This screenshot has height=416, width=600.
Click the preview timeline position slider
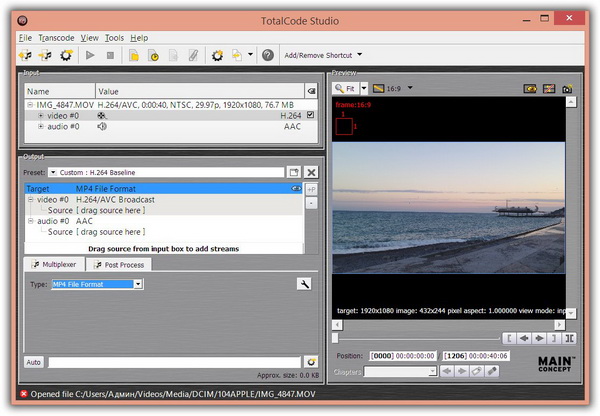tap(336, 338)
